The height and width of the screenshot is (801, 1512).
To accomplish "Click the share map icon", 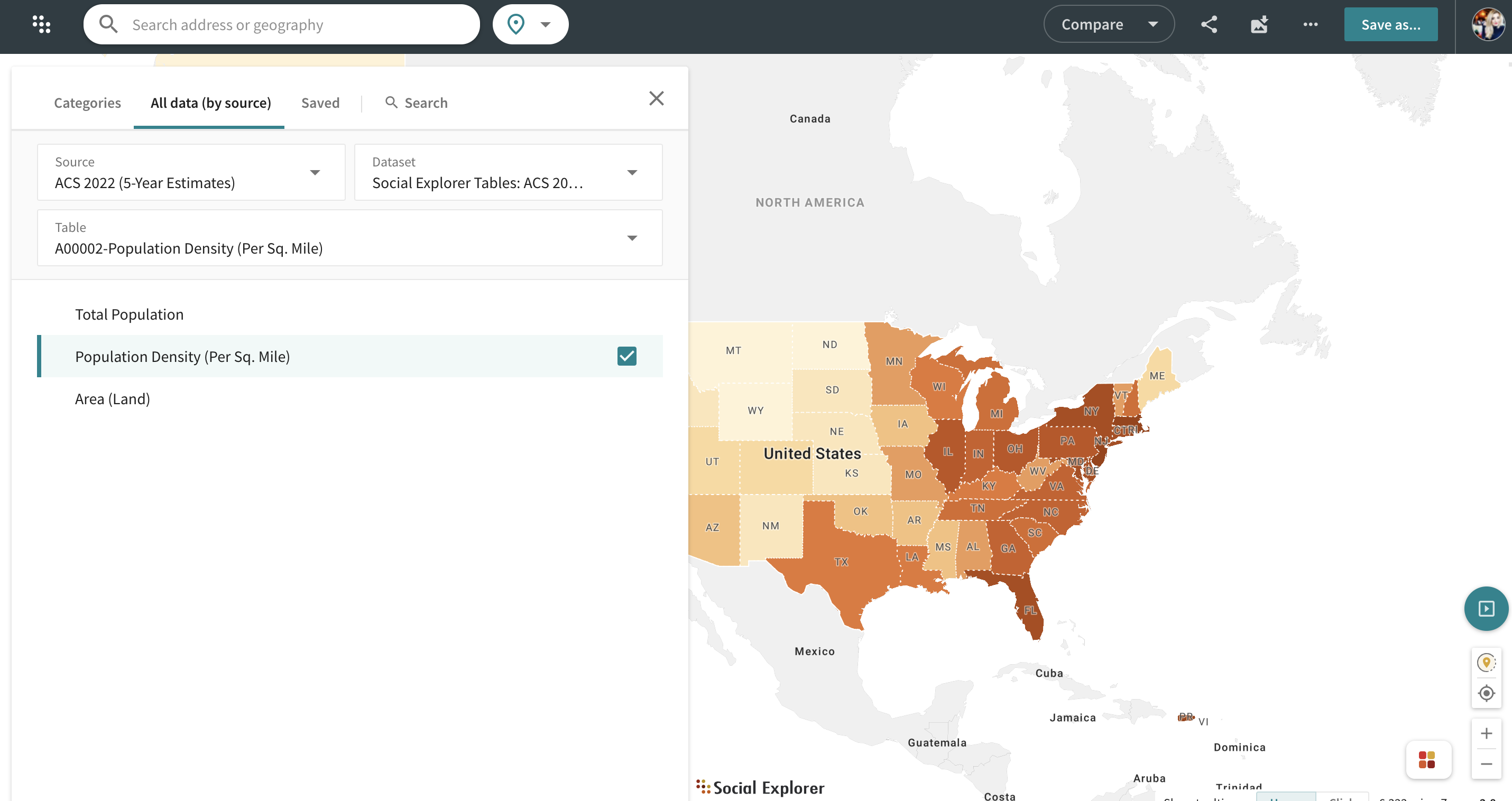I will coord(1209,24).
